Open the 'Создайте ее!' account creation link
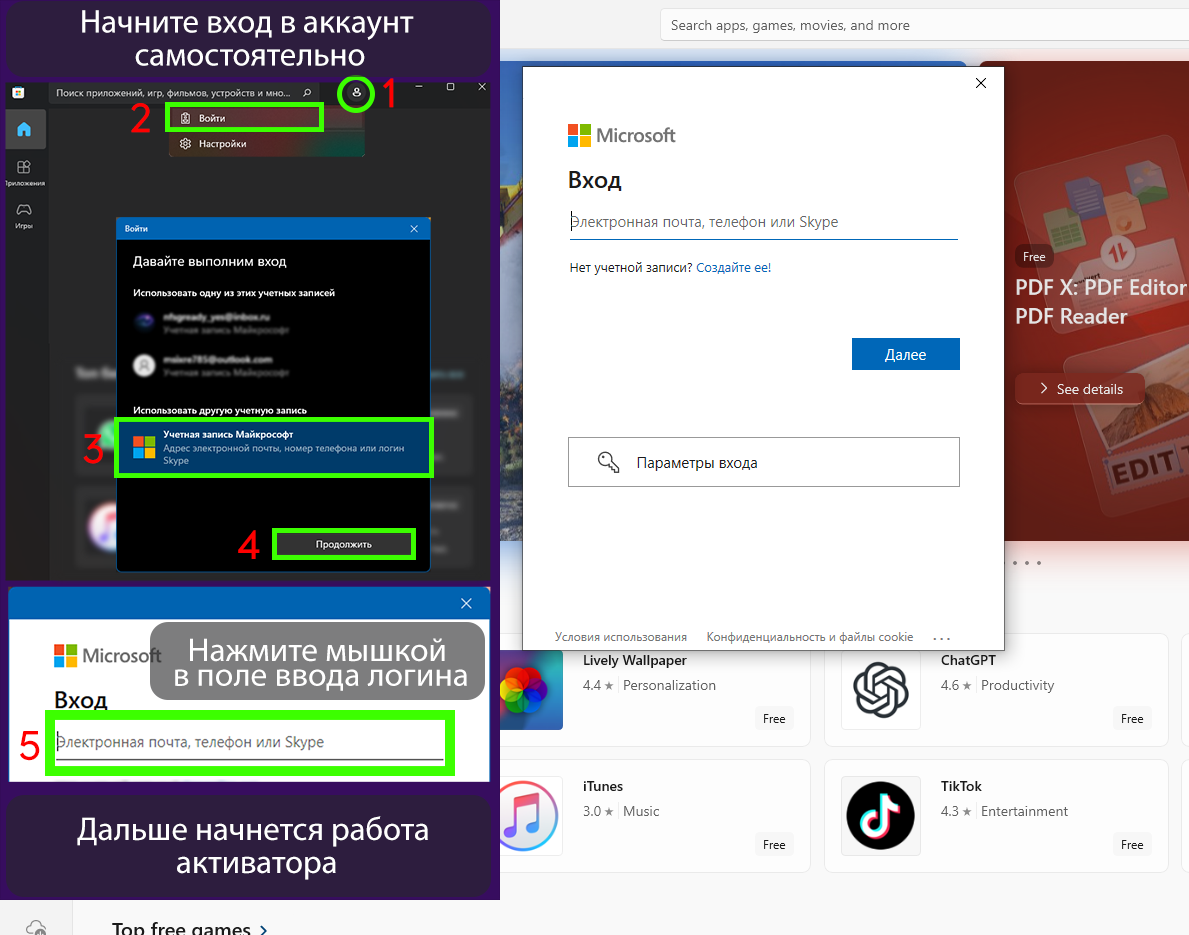Screen dimensions: 1189x935 coord(733,268)
